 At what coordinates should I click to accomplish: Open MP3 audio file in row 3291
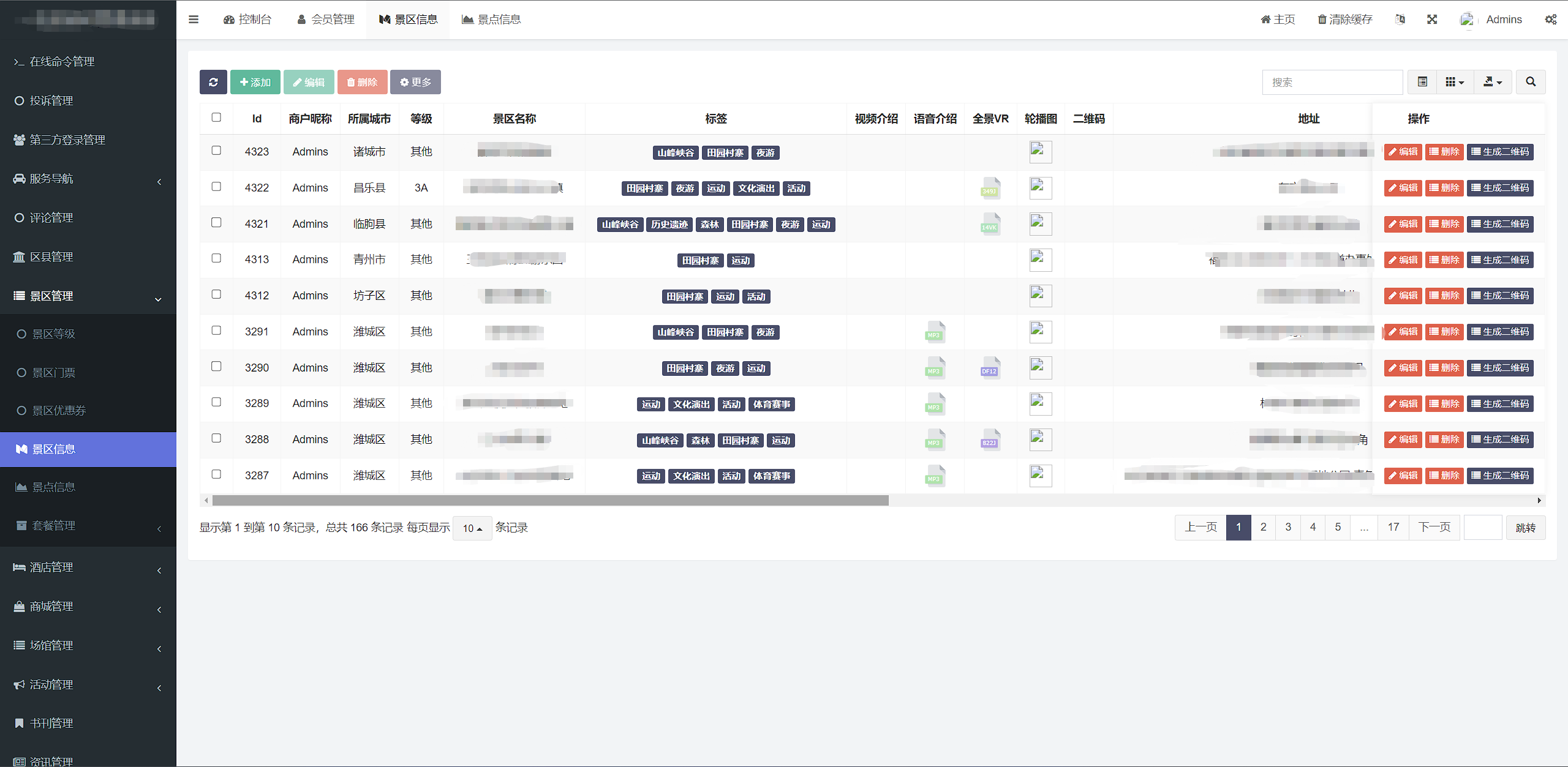(x=935, y=332)
